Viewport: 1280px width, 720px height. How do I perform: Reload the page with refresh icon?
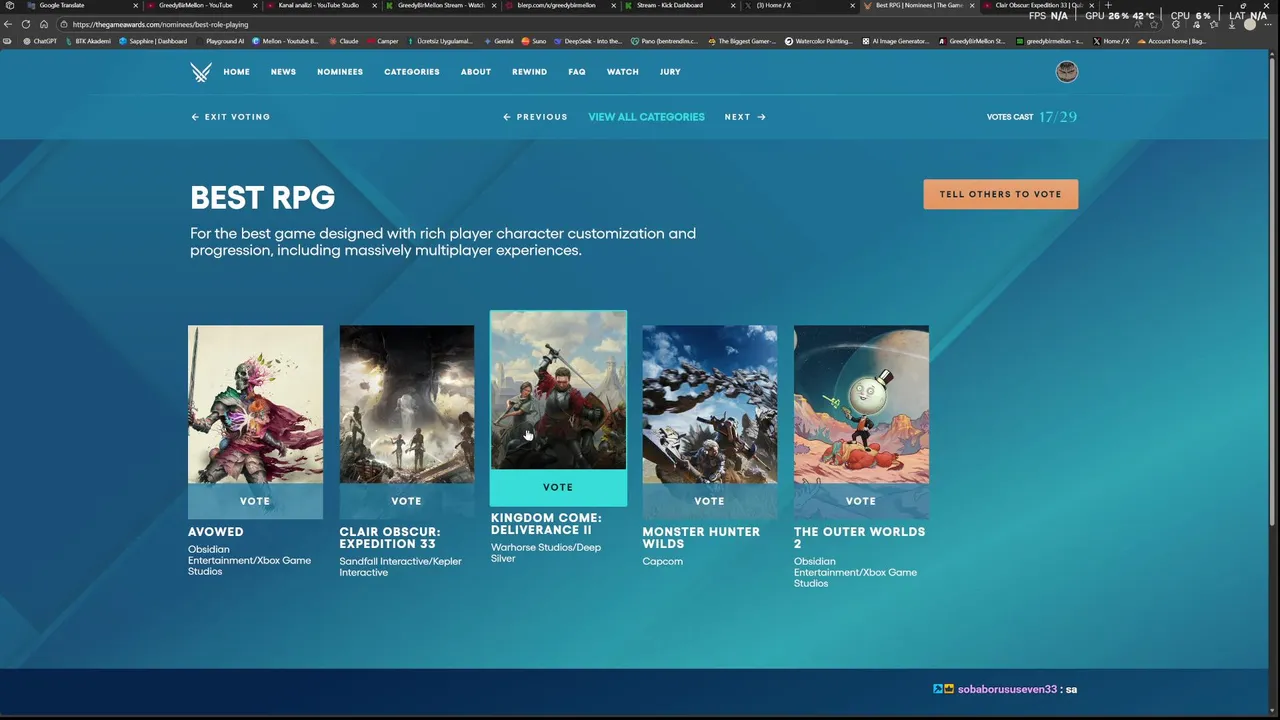coord(26,24)
